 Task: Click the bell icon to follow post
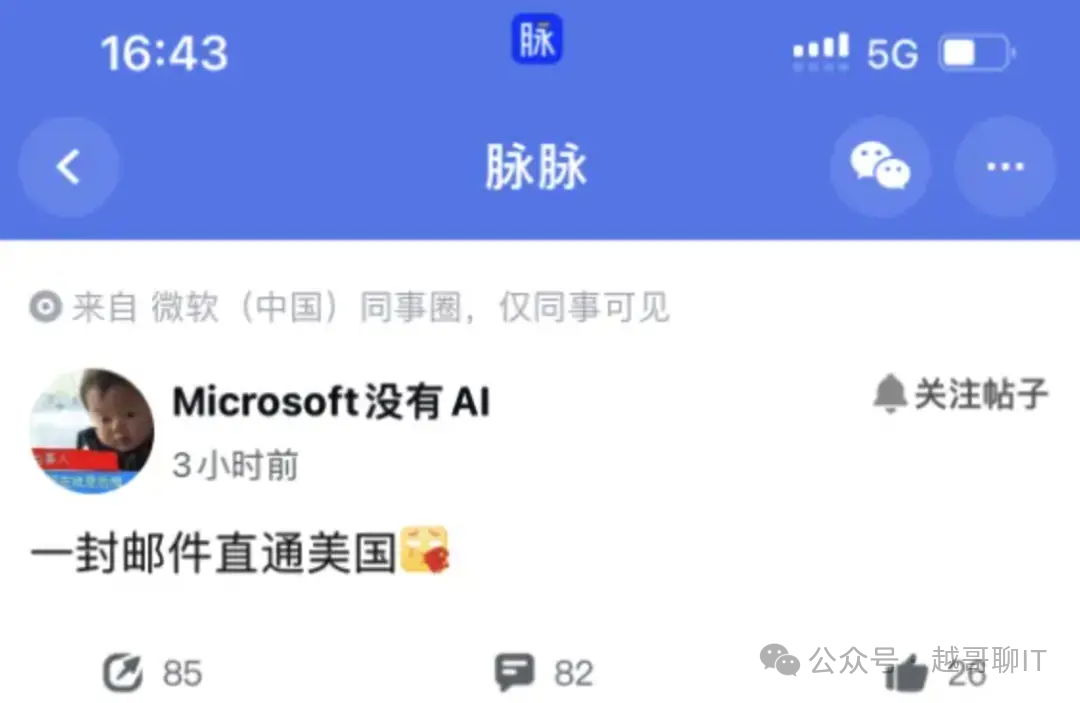(x=889, y=394)
